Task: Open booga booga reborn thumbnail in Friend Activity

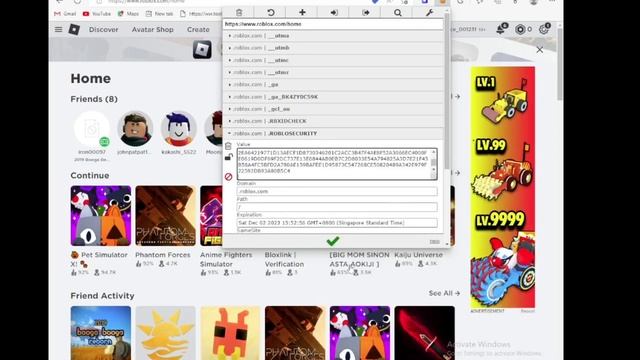Action: pyautogui.click(x=101, y=333)
